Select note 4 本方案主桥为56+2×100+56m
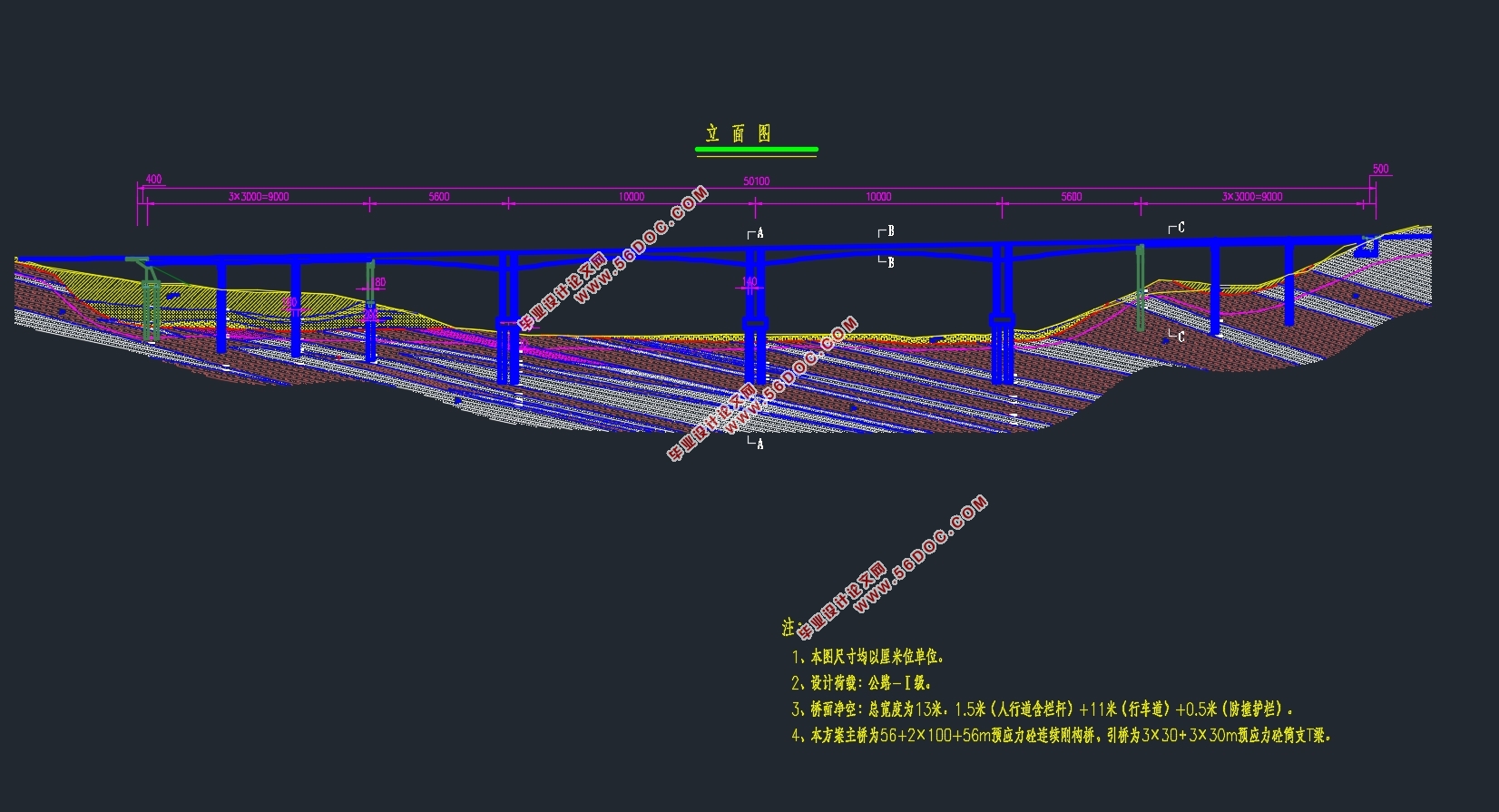Screen dimensions: 1499x812 coord(1062,736)
